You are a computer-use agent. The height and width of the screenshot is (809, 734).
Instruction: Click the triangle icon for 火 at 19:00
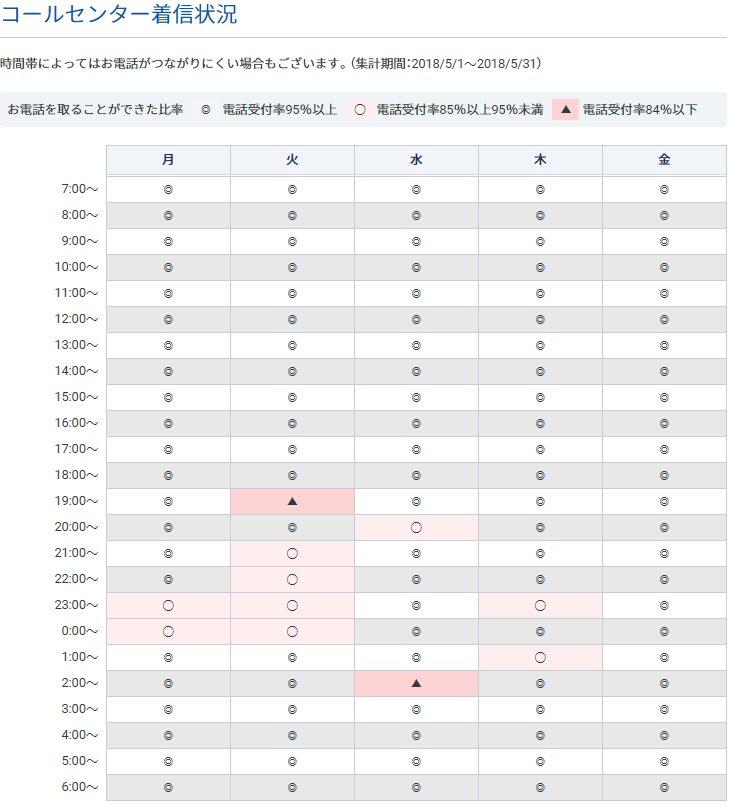(x=292, y=501)
